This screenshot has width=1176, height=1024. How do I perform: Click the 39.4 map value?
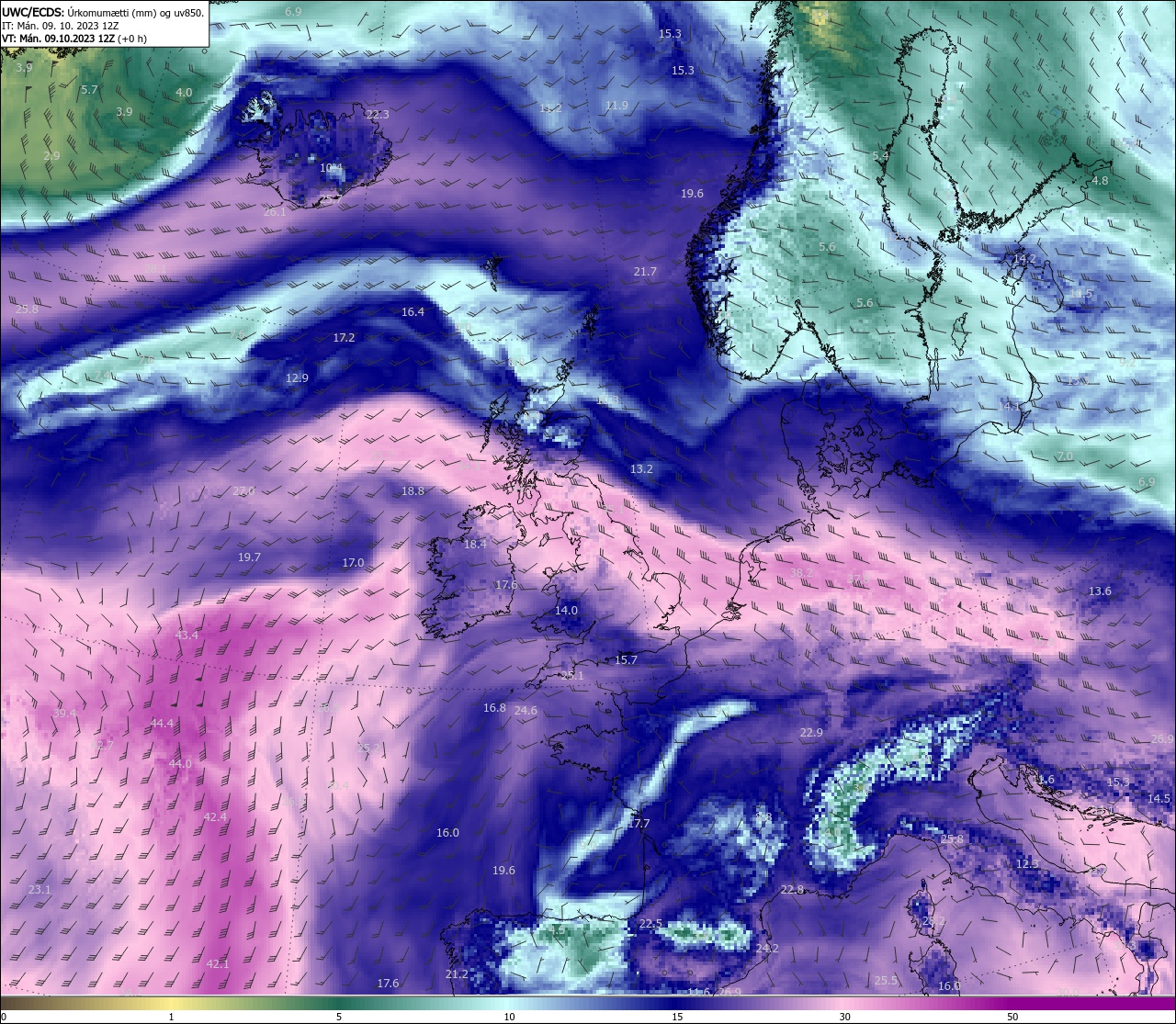coord(64,714)
